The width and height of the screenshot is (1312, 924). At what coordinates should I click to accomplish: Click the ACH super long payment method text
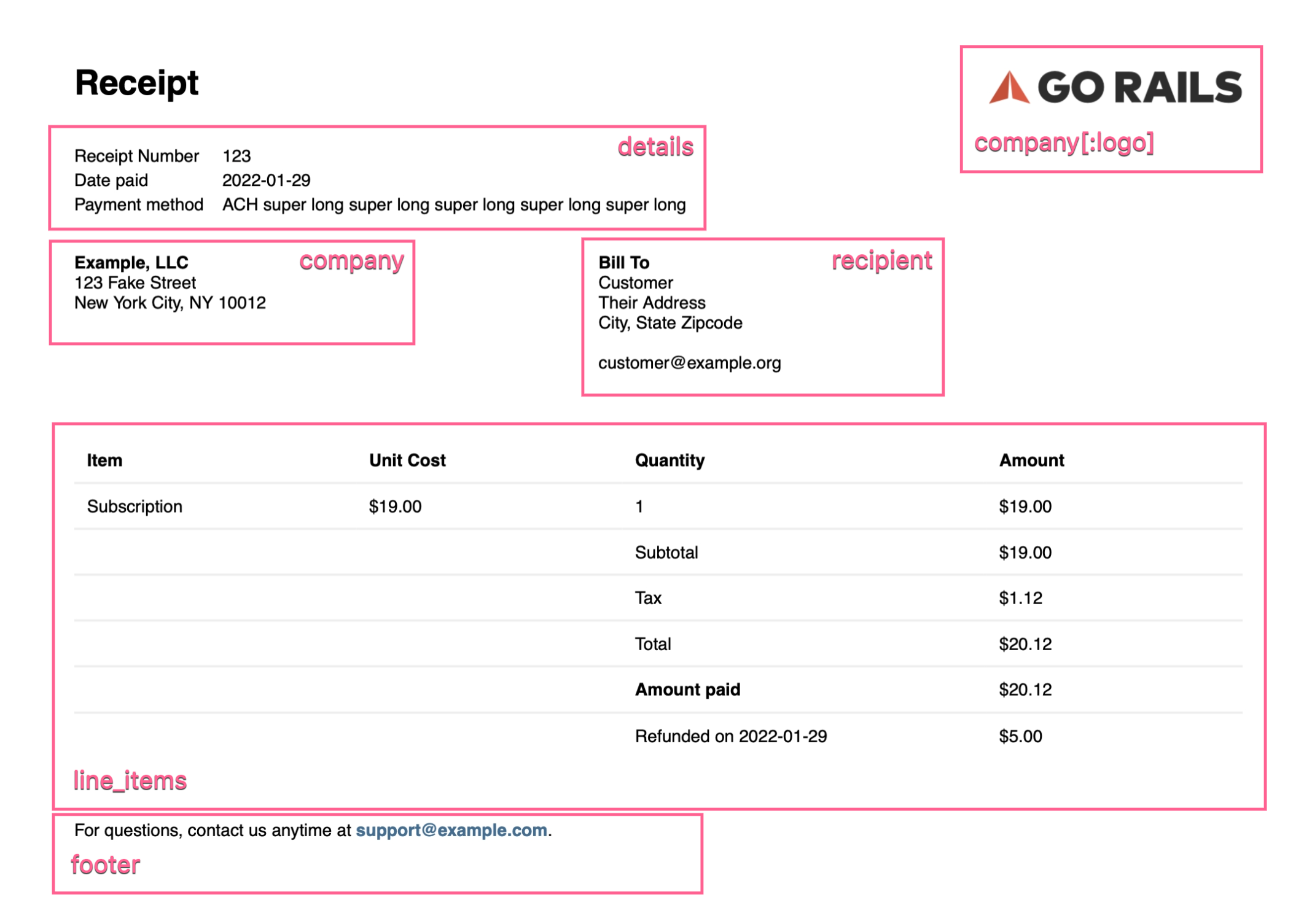453,204
